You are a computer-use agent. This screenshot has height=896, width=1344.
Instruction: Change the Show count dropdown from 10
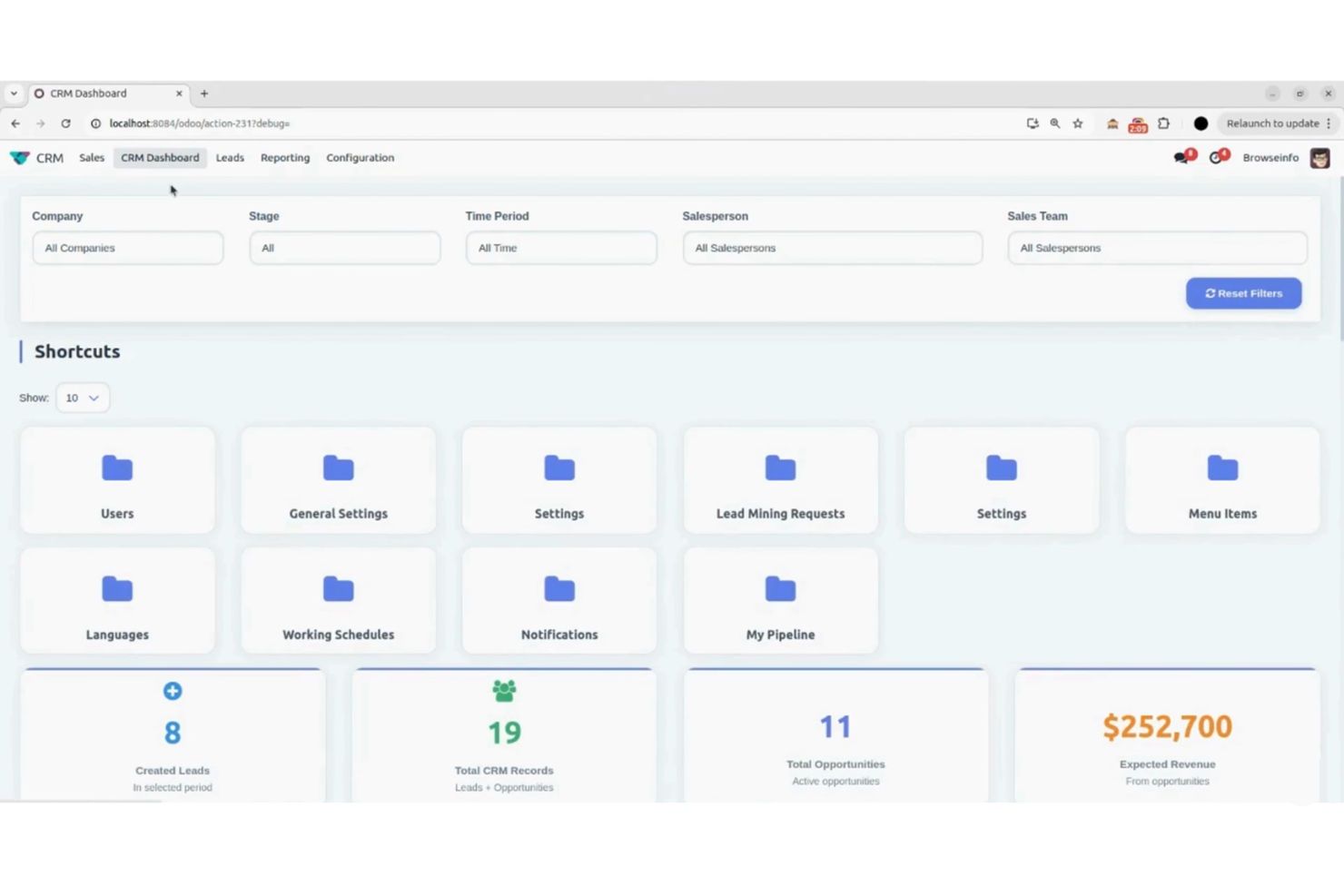pos(82,398)
